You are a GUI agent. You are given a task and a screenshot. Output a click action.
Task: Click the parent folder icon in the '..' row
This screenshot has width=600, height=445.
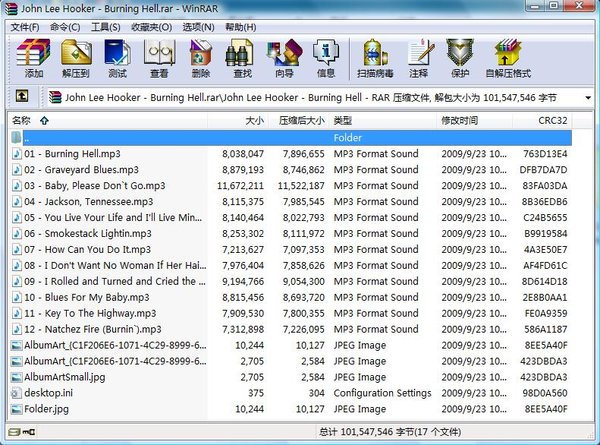(x=16, y=137)
